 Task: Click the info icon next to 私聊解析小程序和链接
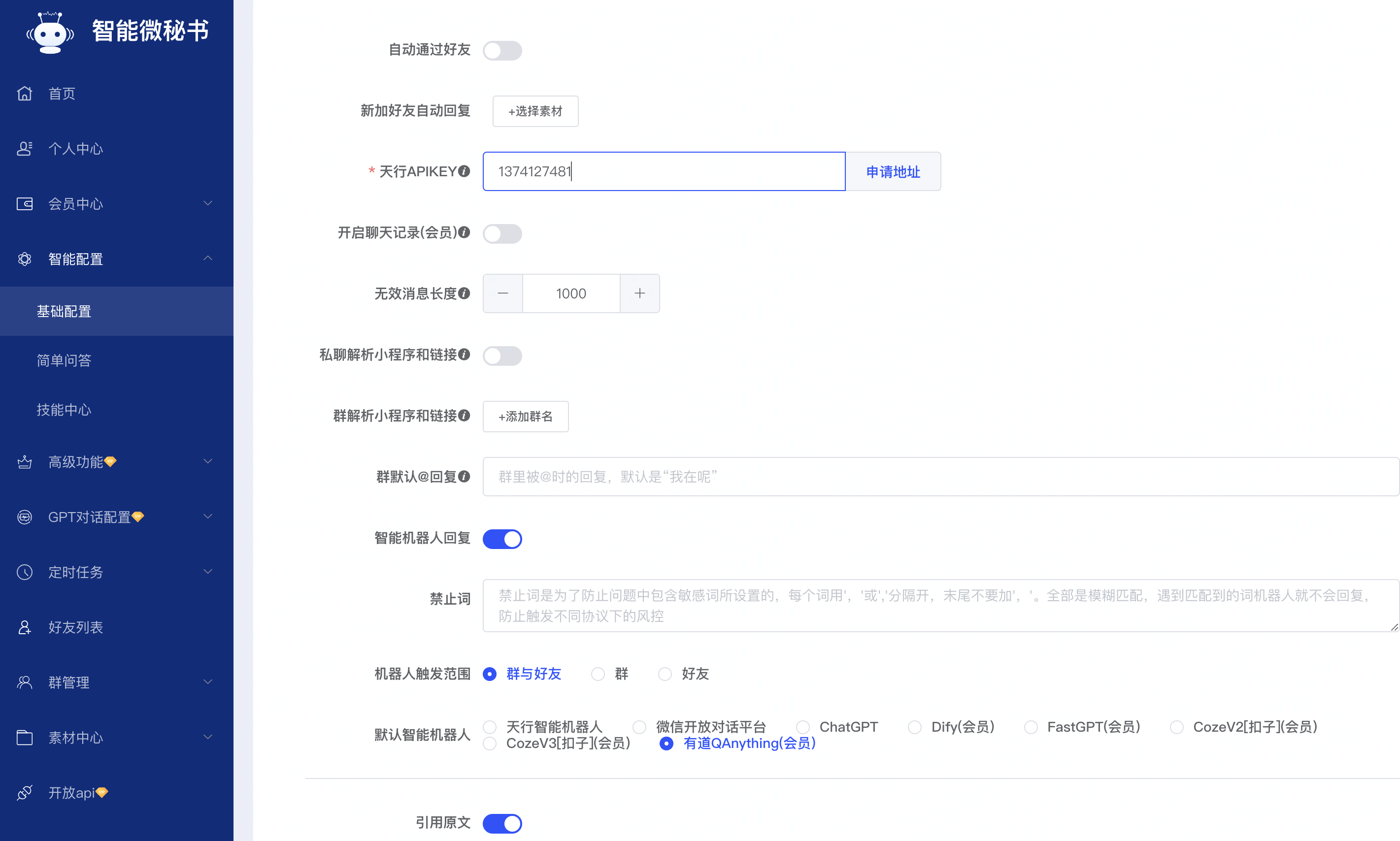click(464, 354)
